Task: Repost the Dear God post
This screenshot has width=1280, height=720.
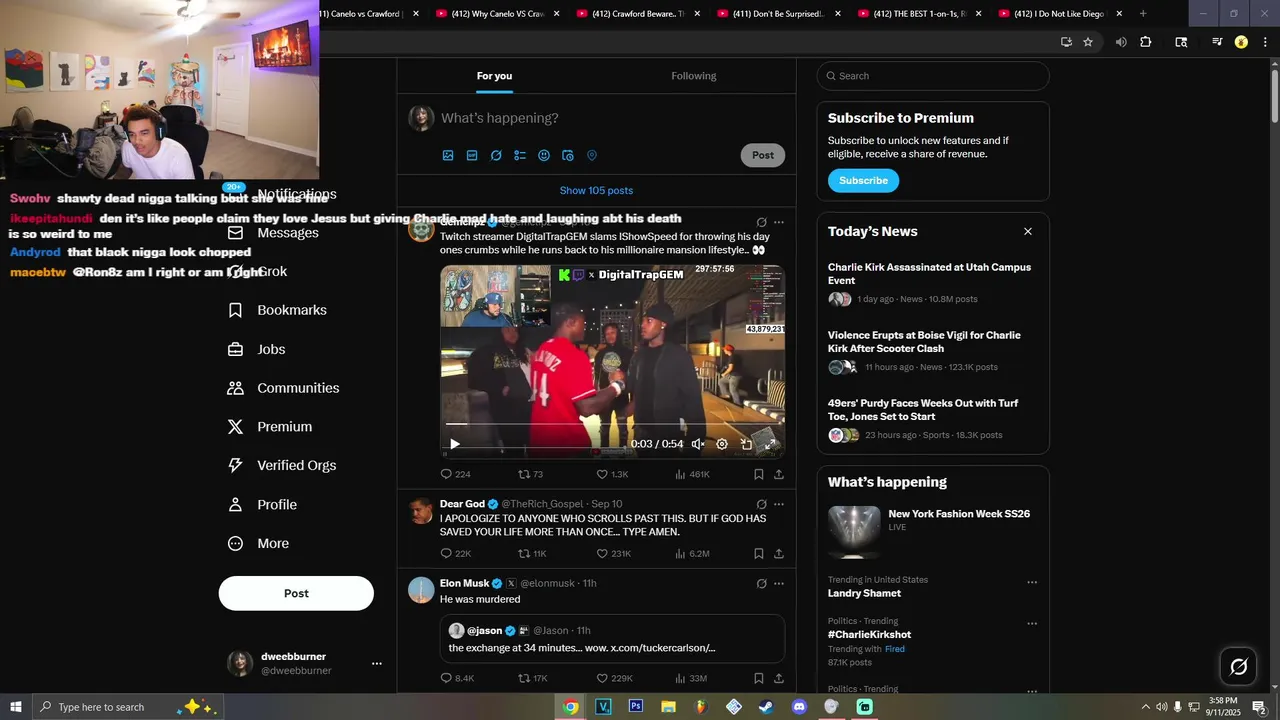Action: 532,553
